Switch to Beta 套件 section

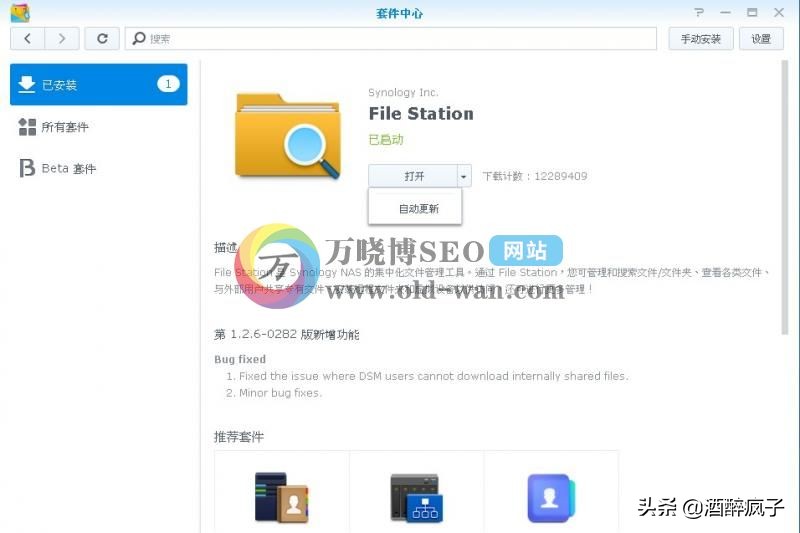[x=98, y=168]
